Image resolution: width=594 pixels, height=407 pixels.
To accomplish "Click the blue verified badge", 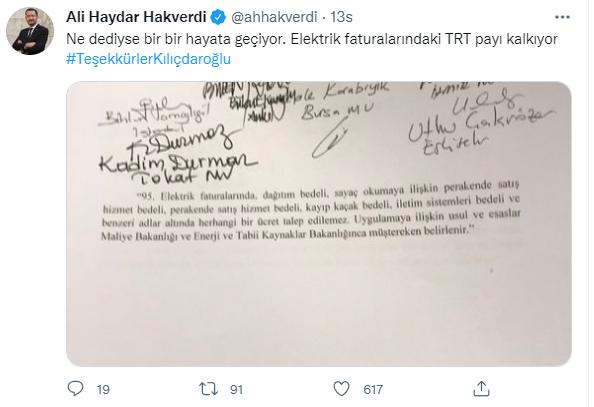I will coord(218,17).
